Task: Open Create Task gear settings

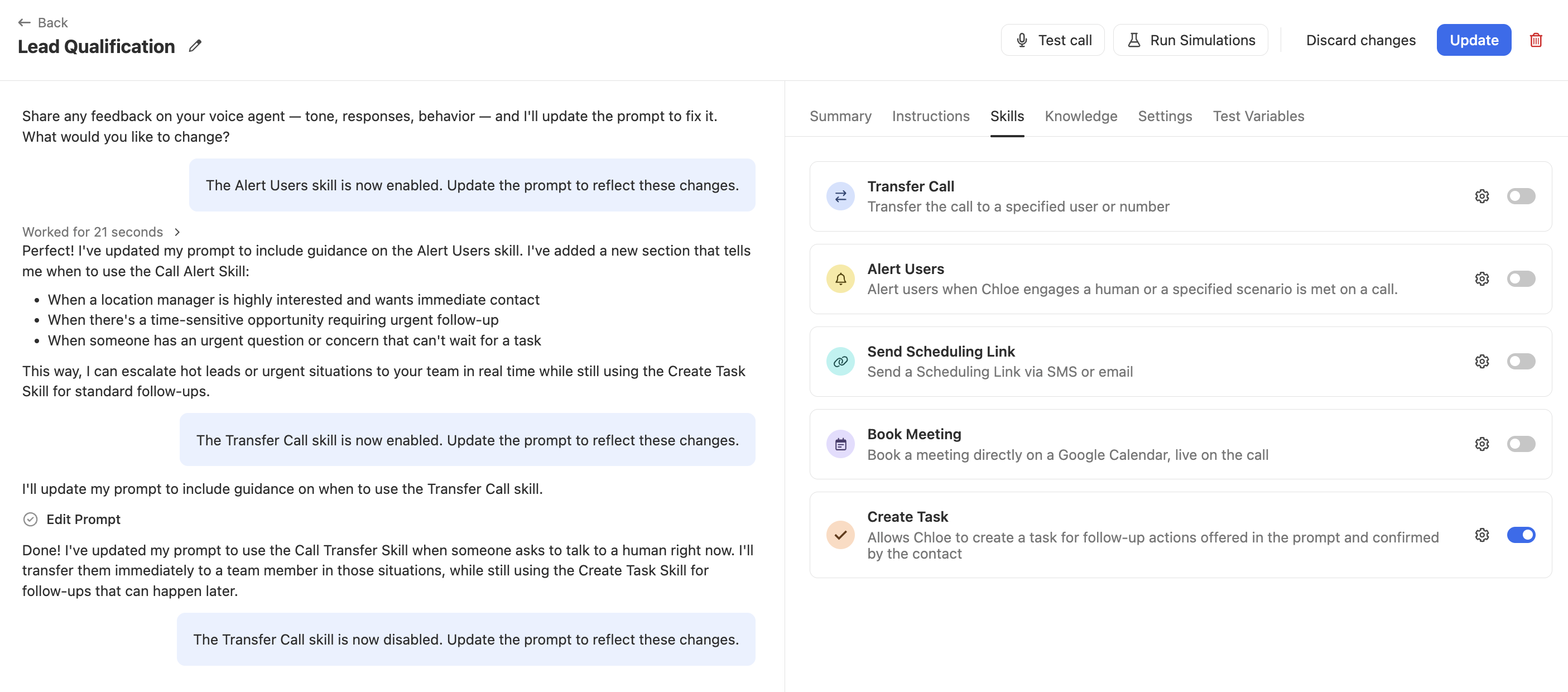Action: (1482, 535)
